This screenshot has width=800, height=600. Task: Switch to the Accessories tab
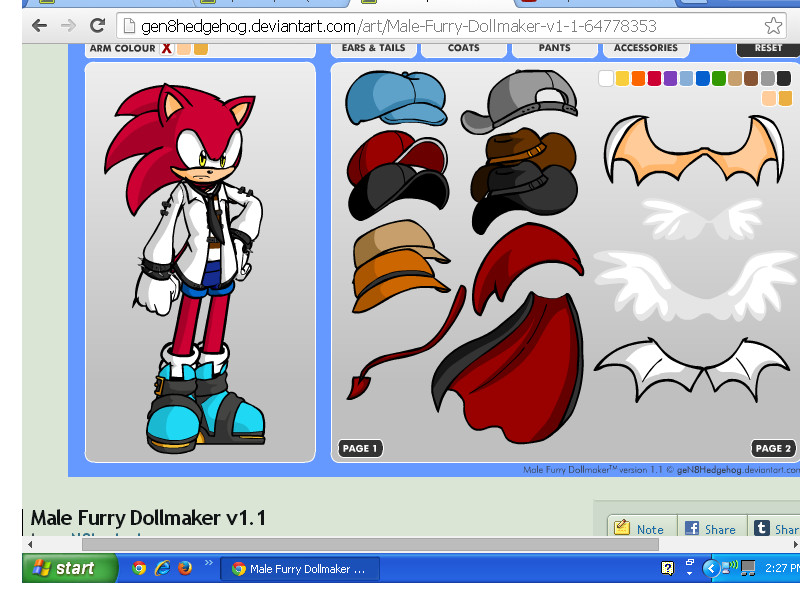pos(645,48)
